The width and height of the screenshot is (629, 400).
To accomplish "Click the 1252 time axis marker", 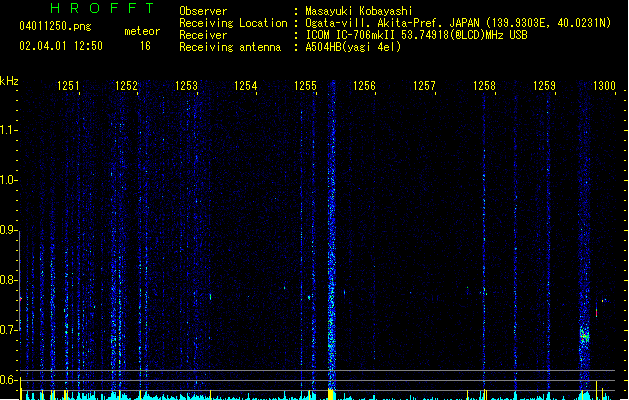I will pos(126,86).
